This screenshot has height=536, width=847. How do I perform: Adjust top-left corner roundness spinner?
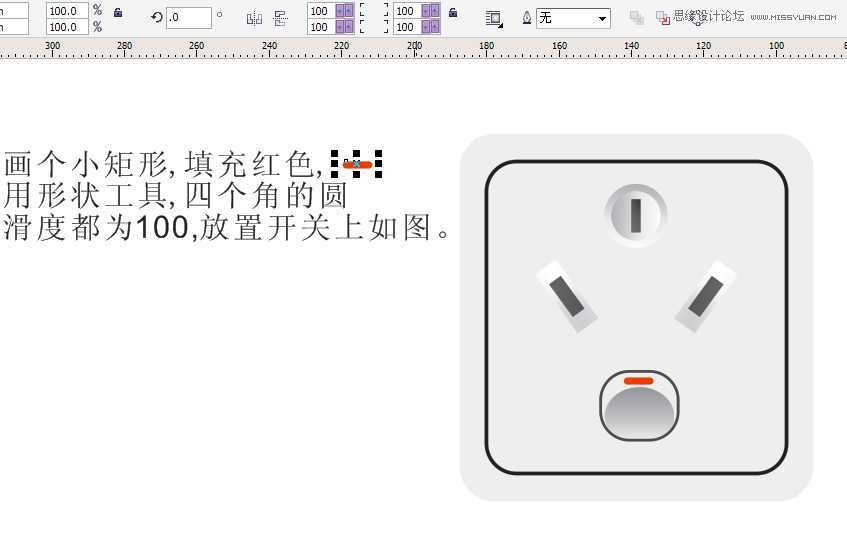[345, 11]
